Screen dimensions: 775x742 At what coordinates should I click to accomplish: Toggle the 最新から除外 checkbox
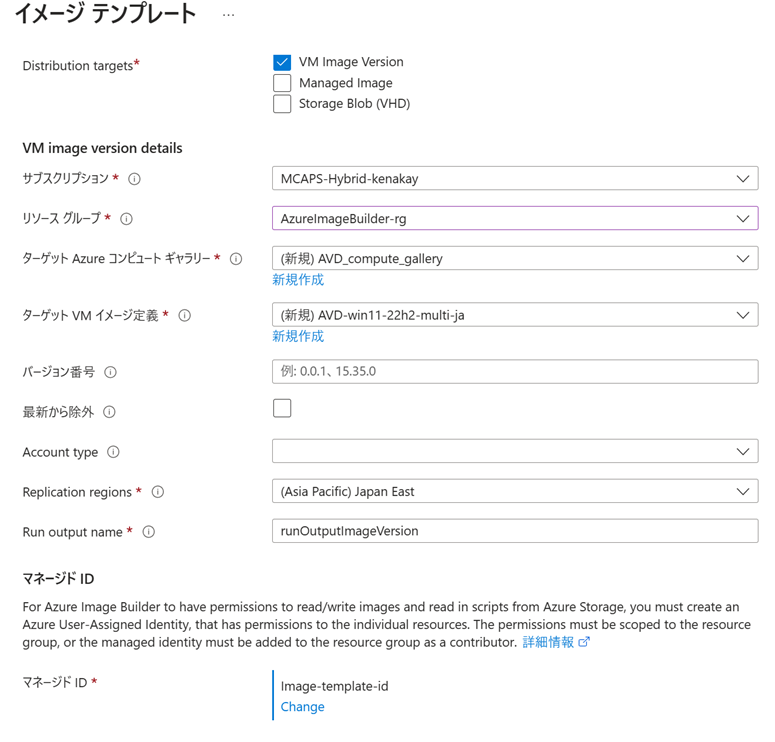[x=282, y=408]
